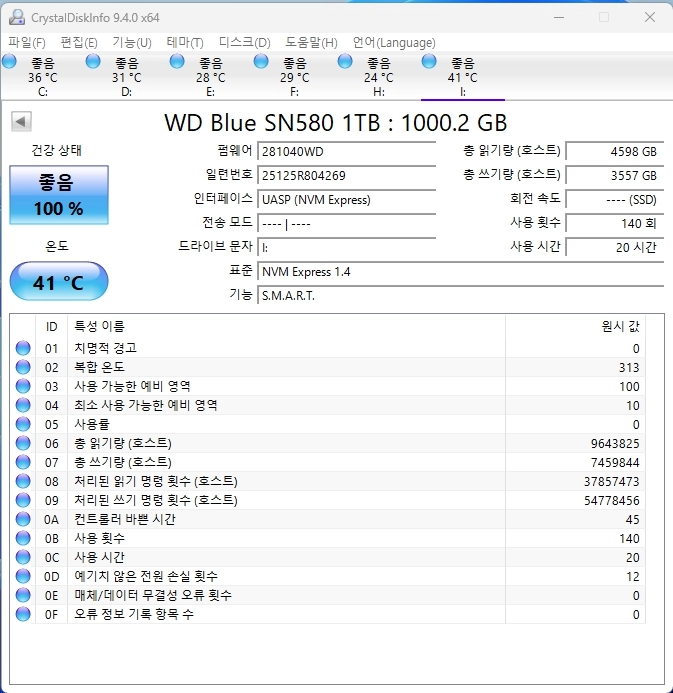Image resolution: width=673 pixels, height=693 pixels.
Task: Click the CrystalDiskInfo app icon in the title bar
Action: tap(17, 18)
